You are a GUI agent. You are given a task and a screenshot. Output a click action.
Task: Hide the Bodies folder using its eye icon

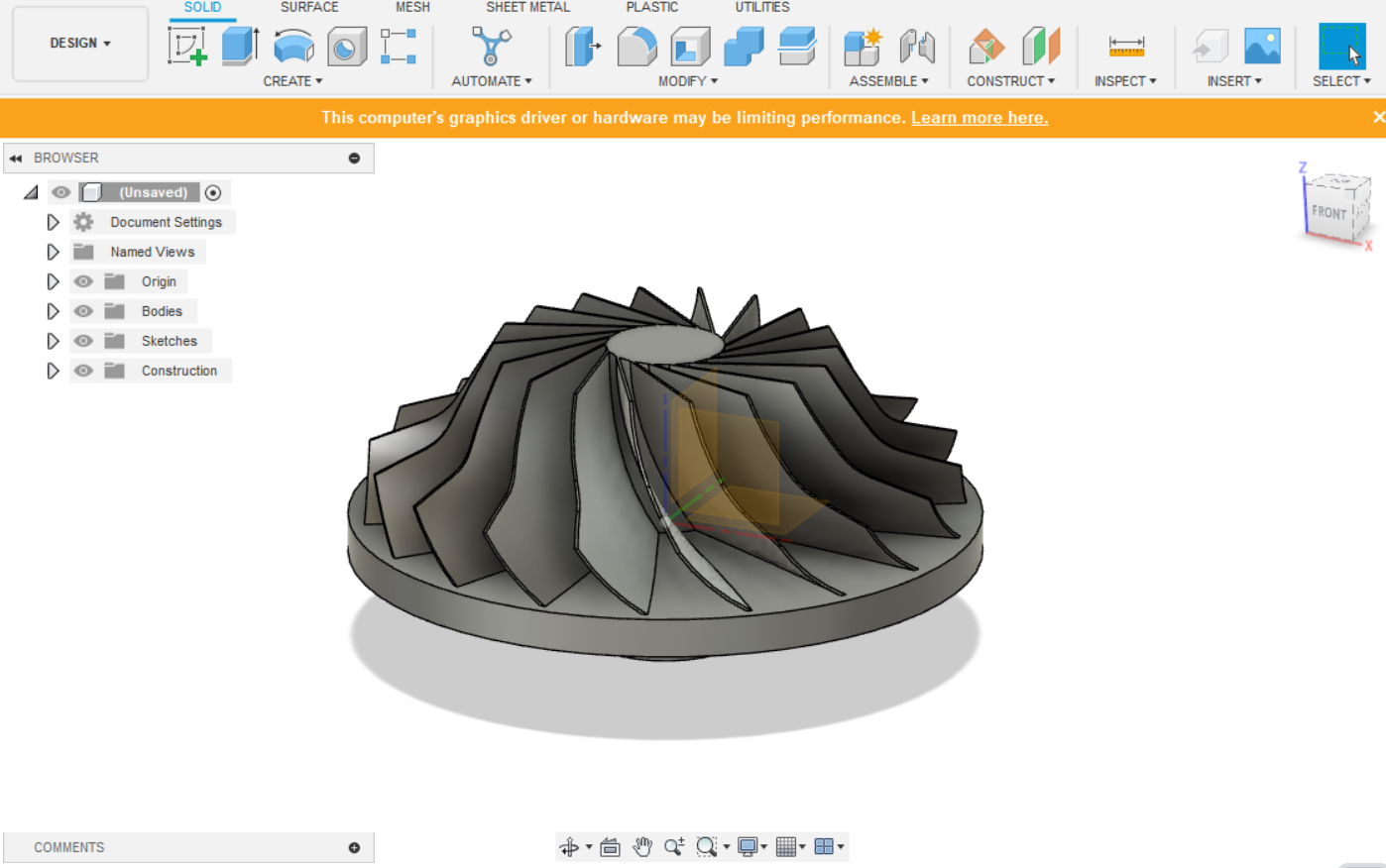pos(84,310)
